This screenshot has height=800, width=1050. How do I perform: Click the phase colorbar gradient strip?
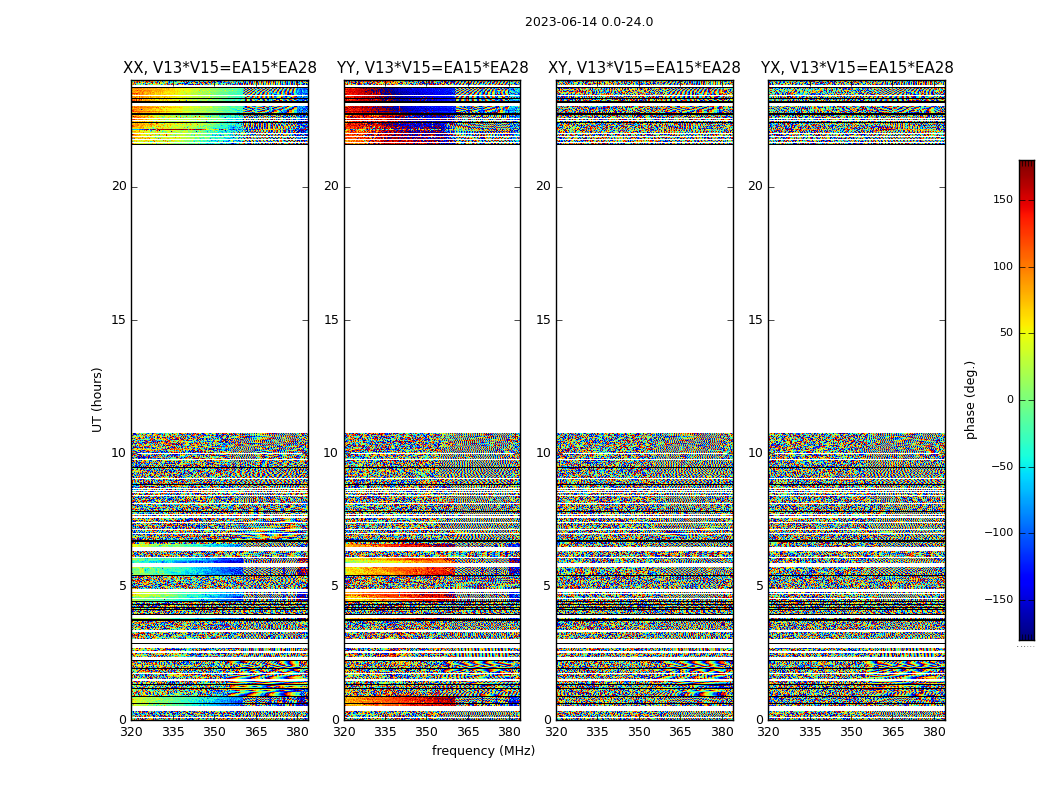click(x=1027, y=400)
